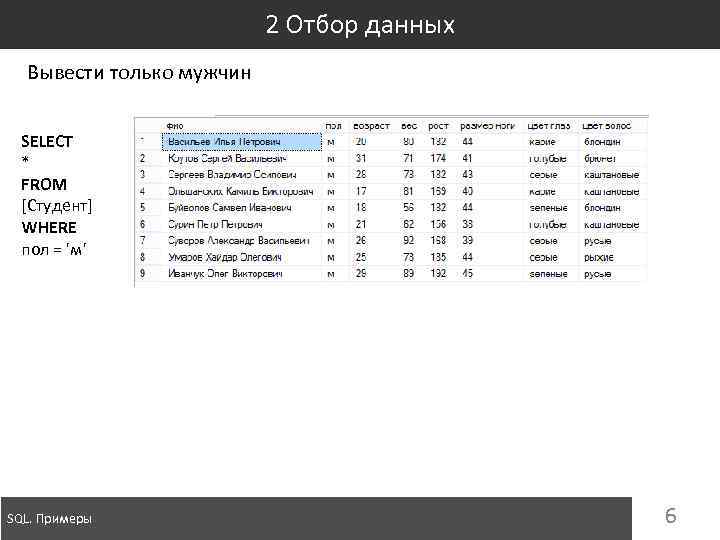720x540 pixels.
Task: Click 'брюнет' hair color cell
Action: coord(600,158)
